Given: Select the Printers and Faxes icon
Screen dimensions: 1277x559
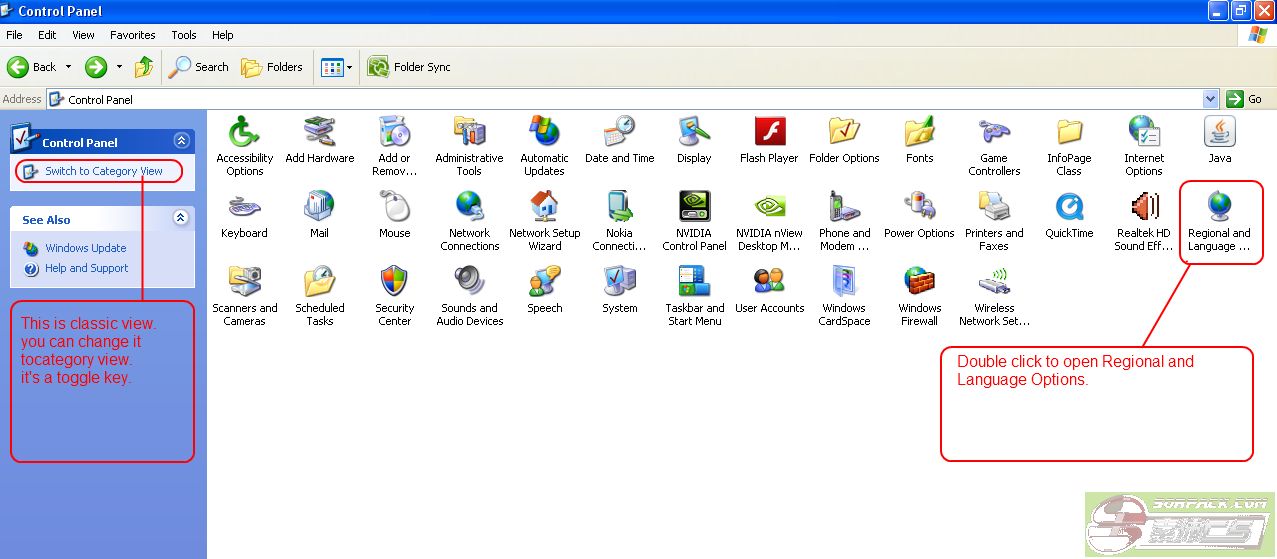Looking at the screenshot, I should (993, 208).
